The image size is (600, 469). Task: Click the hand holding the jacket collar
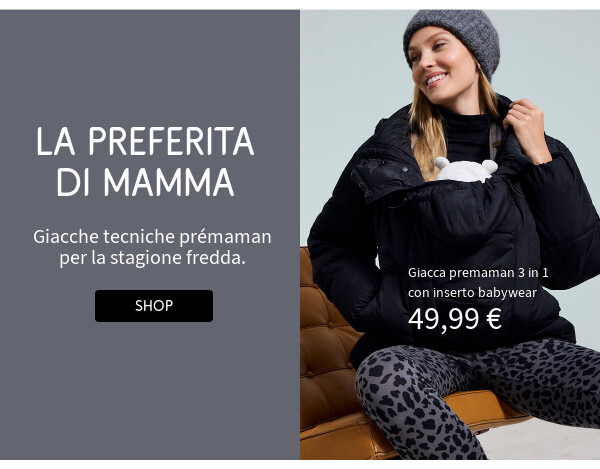[x=528, y=128]
